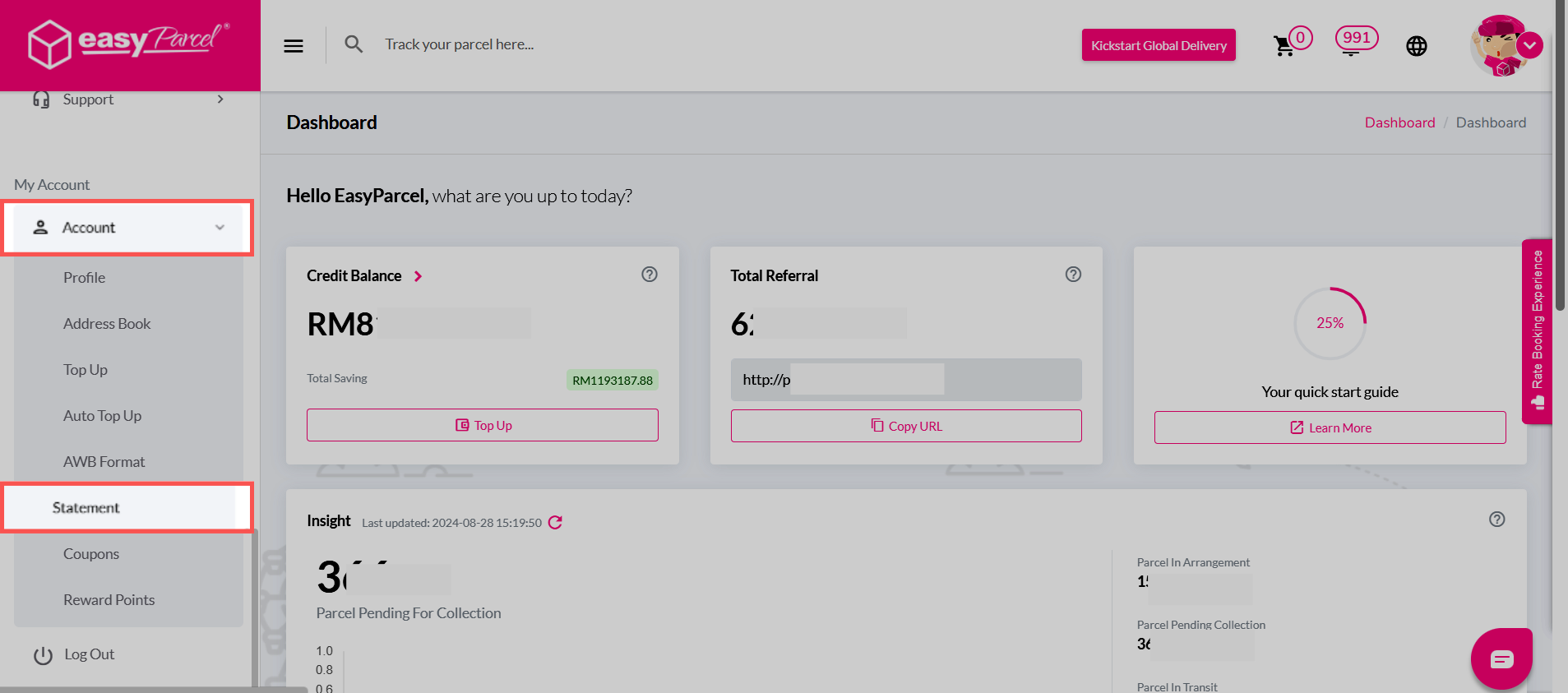
Task: Expand the Support menu chevron
Action: click(x=220, y=99)
